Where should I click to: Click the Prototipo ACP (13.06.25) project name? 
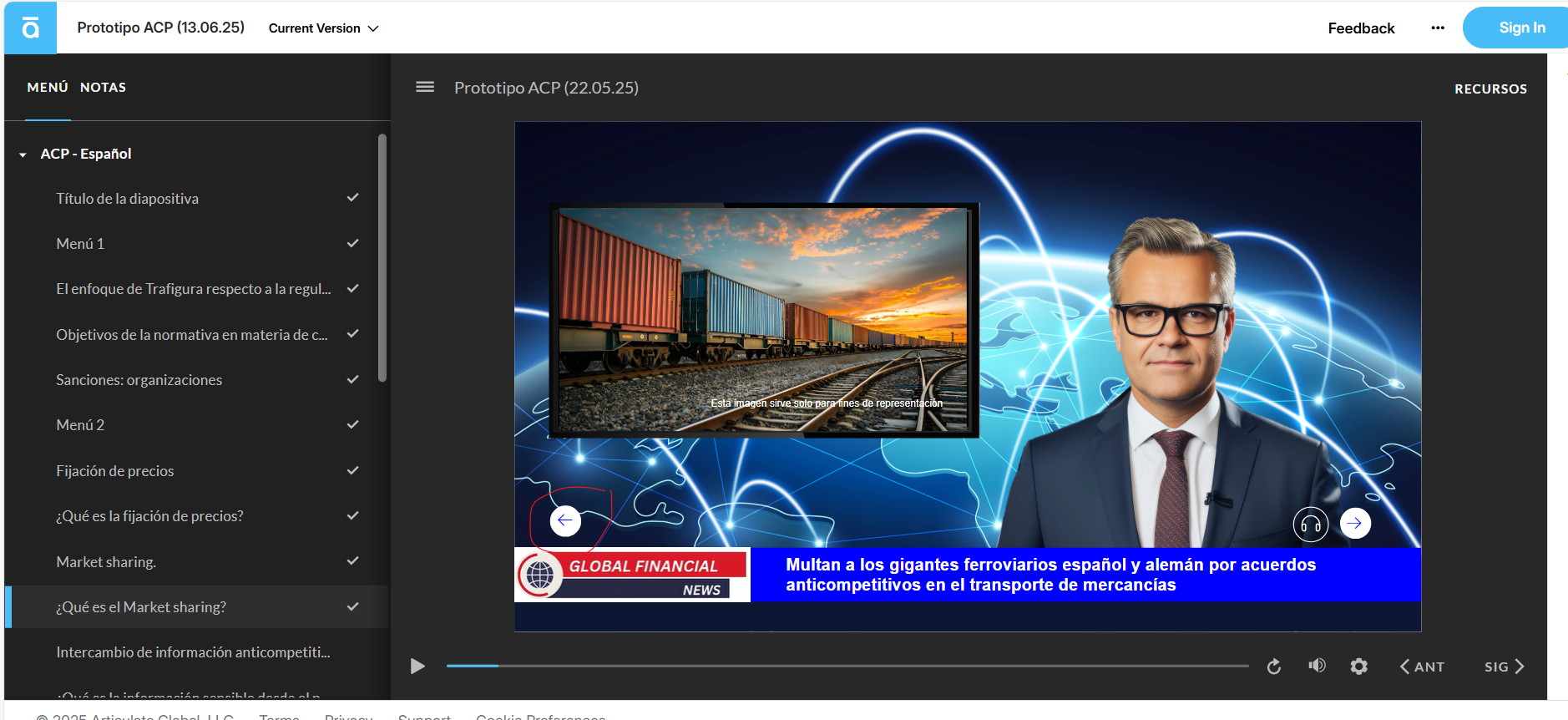(160, 28)
